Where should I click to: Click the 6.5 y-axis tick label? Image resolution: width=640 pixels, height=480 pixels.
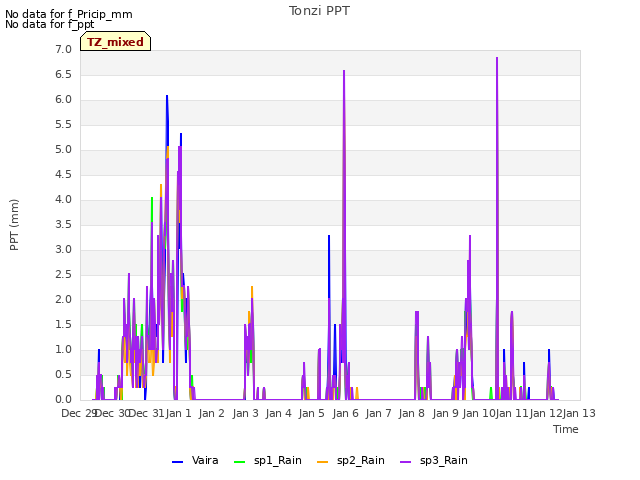(63, 75)
